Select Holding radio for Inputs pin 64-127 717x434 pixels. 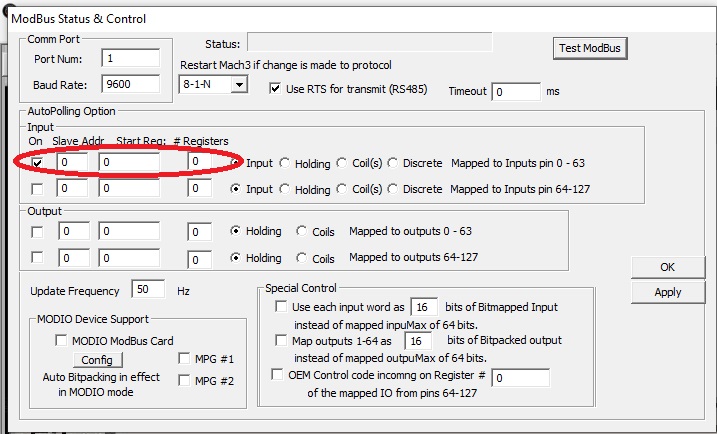pos(284,188)
